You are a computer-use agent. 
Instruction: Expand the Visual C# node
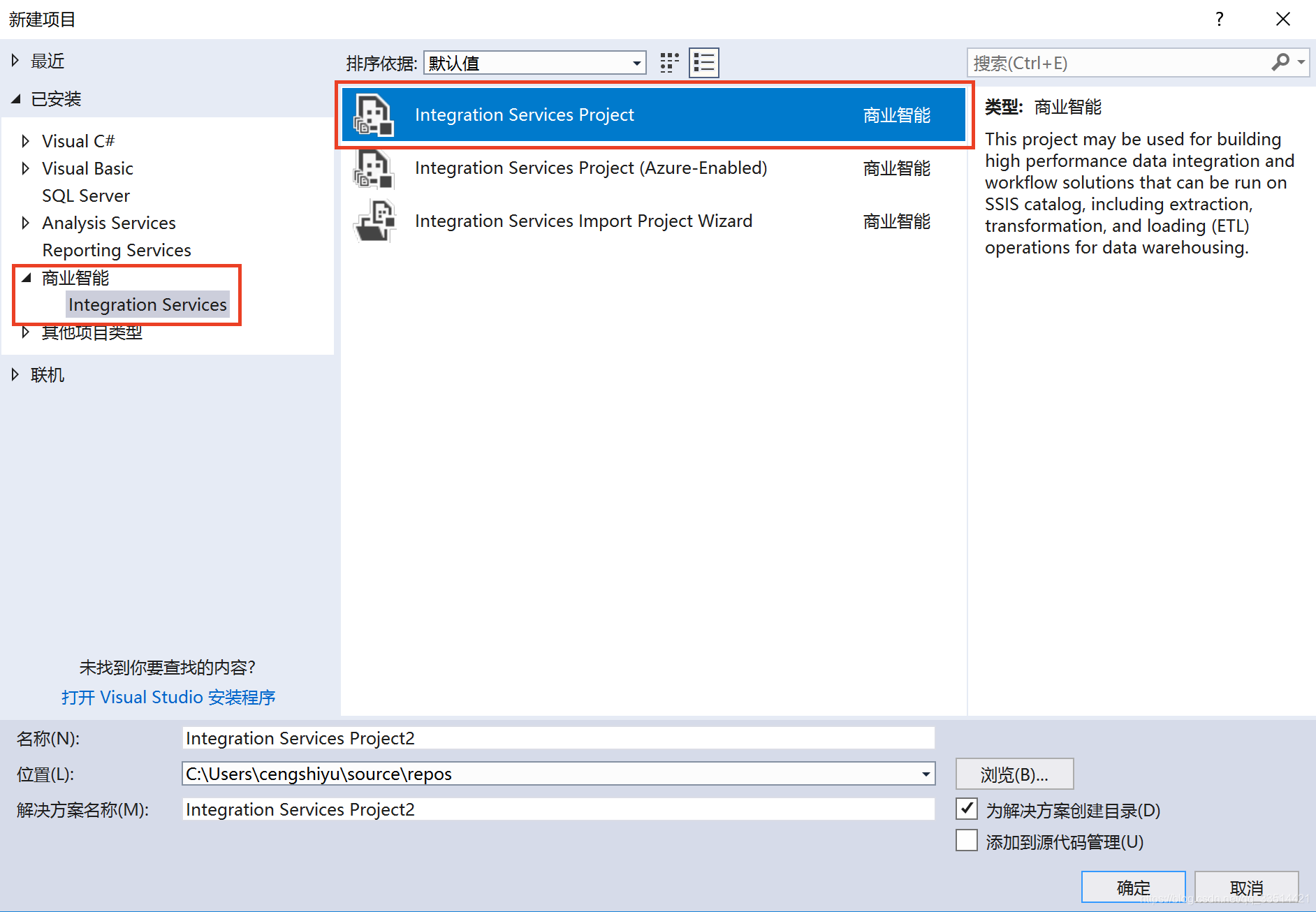[26, 141]
